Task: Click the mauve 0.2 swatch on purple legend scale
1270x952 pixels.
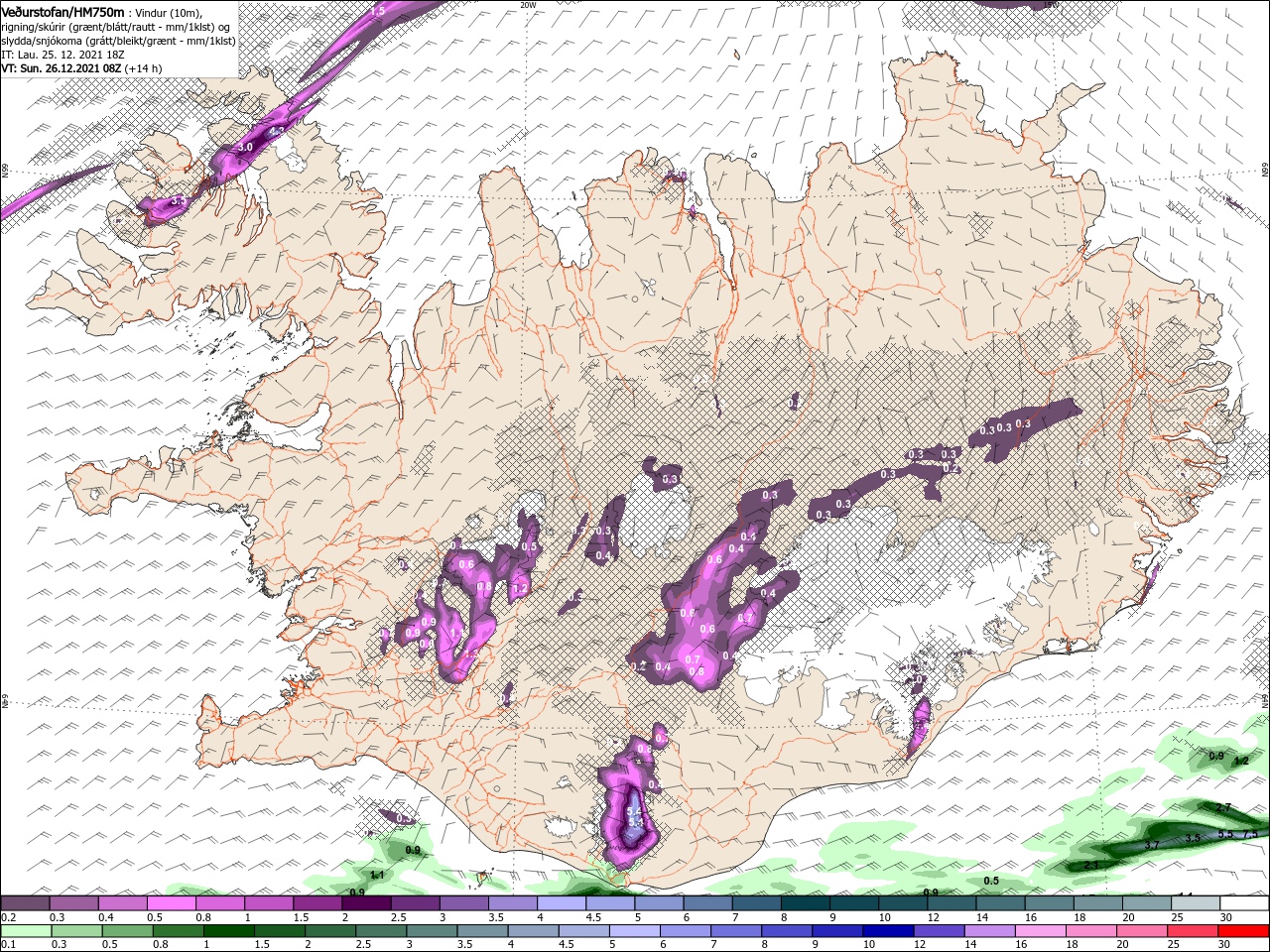Action: pos(25,902)
